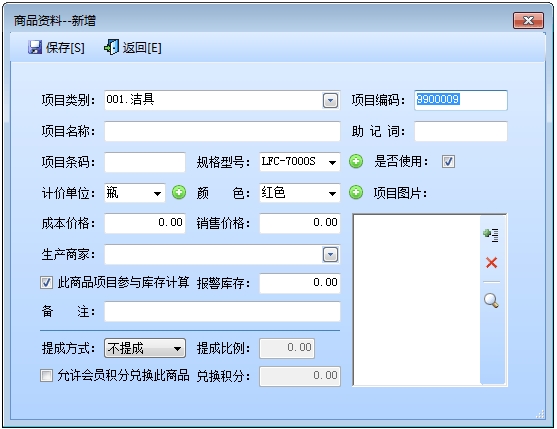Open the 项目类别 dropdown
This screenshot has height=429, width=557.
point(330,101)
